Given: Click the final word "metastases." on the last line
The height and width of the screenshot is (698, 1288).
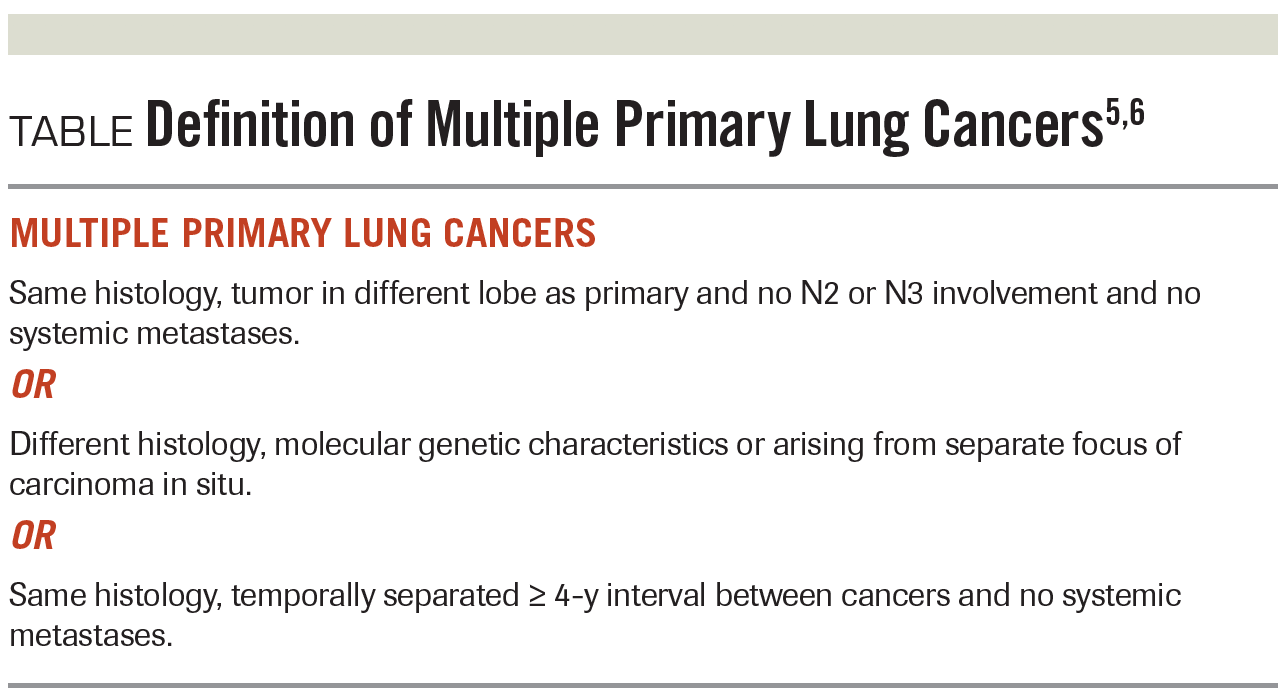Looking at the screenshot, I should [91, 636].
